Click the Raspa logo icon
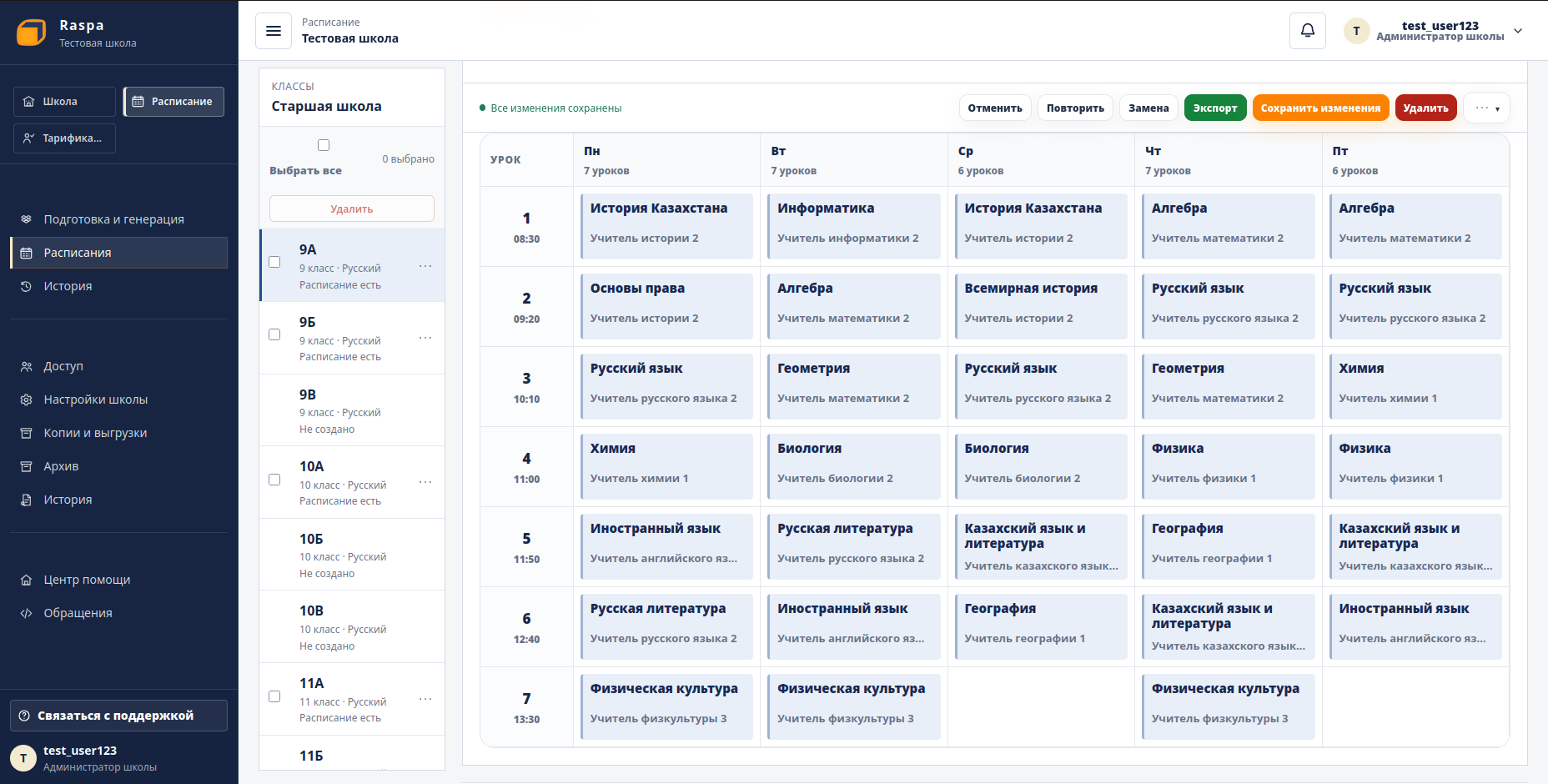The image size is (1548, 784). click(x=32, y=33)
